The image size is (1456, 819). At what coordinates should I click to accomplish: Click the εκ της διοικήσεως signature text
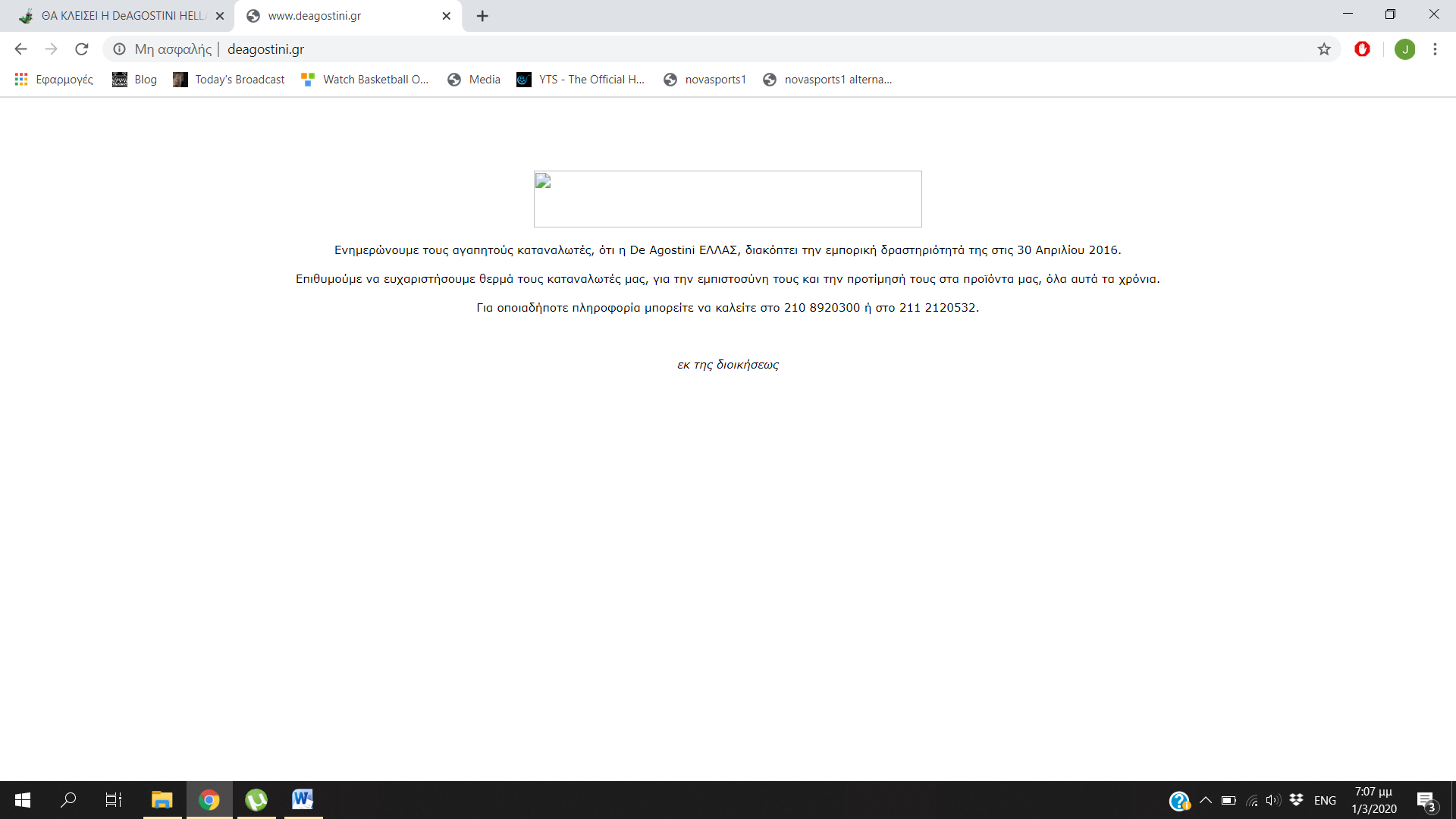pos(728,365)
